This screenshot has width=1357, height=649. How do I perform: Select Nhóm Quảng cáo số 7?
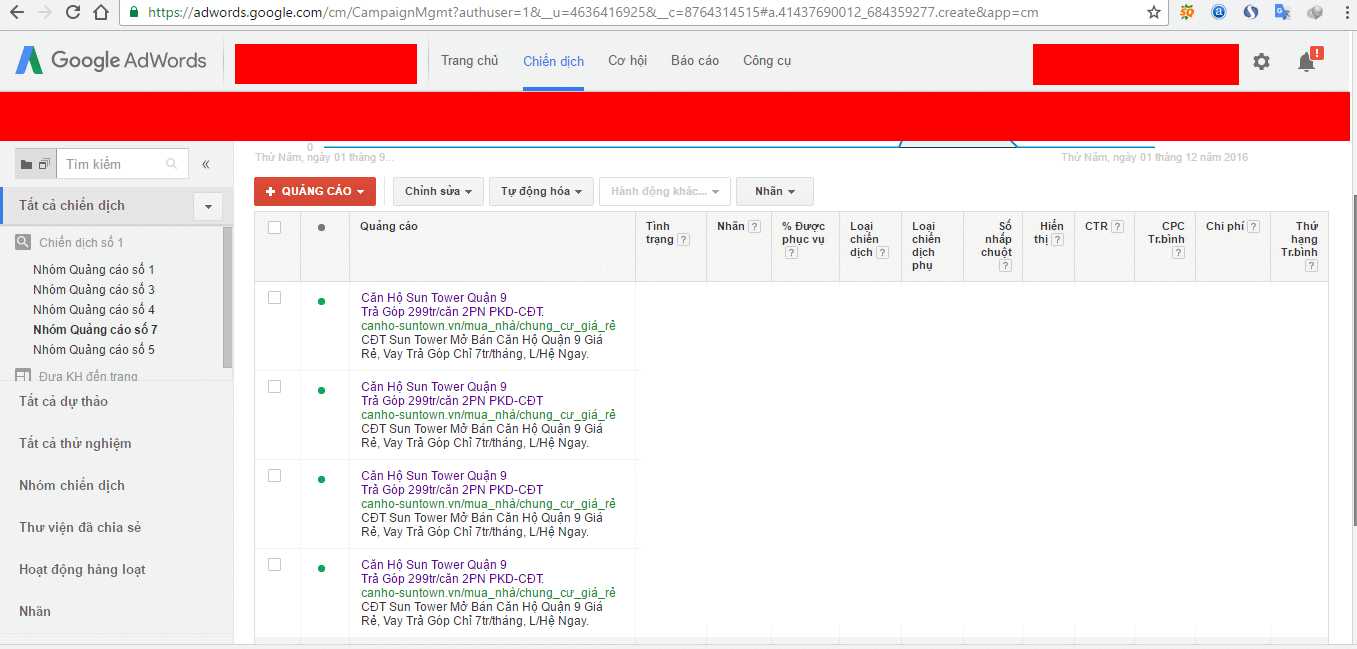click(95, 330)
